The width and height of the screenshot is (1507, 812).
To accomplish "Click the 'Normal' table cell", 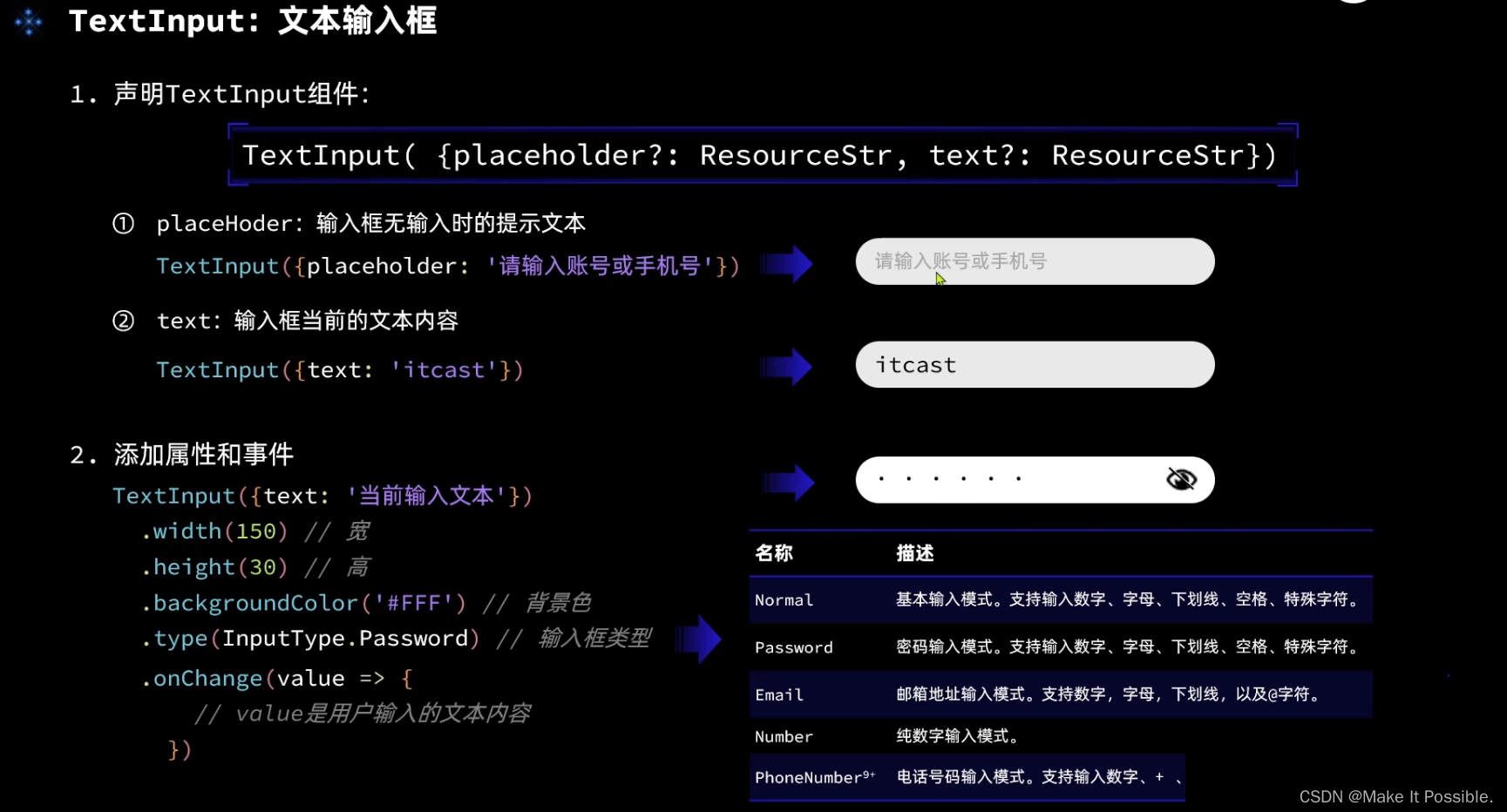I will click(784, 600).
